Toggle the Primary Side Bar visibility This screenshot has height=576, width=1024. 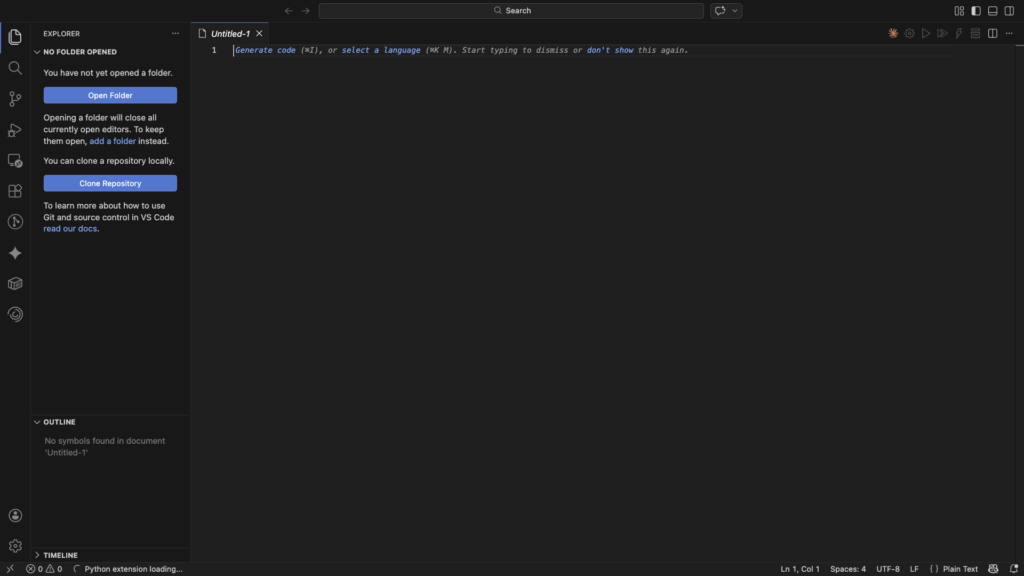pyautogui.click(x=976, y=11)
